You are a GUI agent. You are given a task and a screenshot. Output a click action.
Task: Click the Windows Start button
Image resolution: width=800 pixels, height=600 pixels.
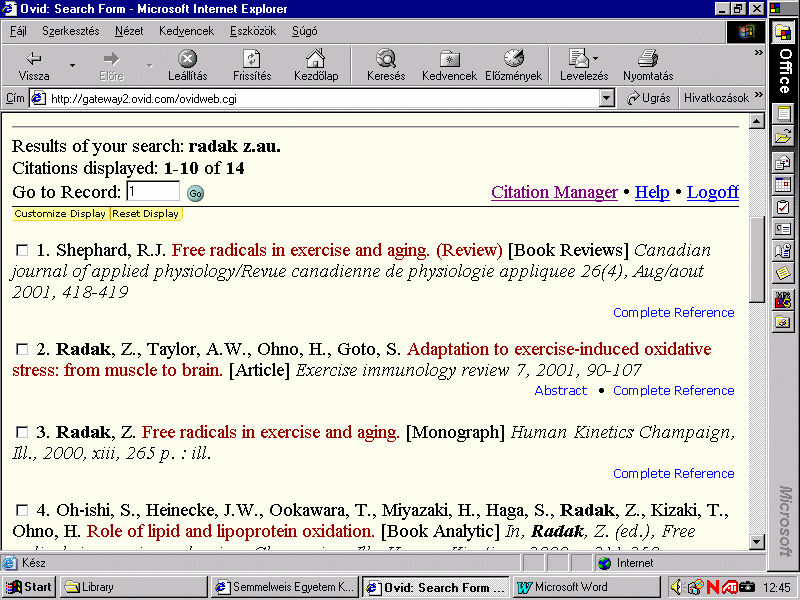coord(29,587)
